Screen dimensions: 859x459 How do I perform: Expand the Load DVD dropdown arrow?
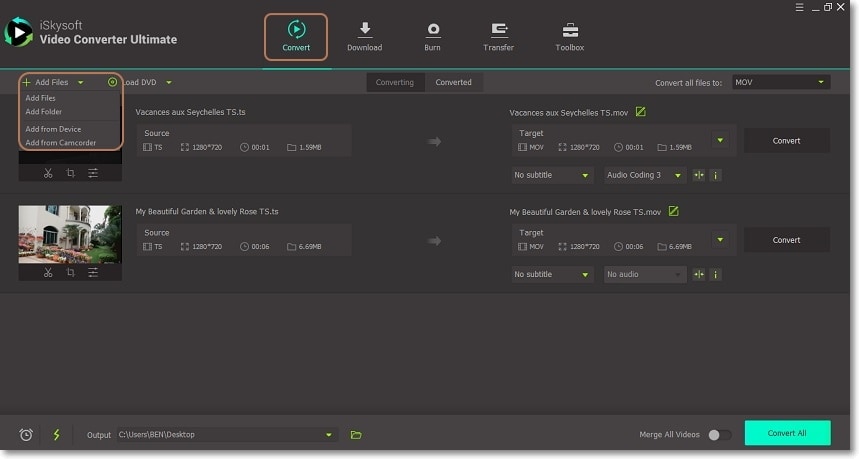pyautogui.click(x=169, y=82)
